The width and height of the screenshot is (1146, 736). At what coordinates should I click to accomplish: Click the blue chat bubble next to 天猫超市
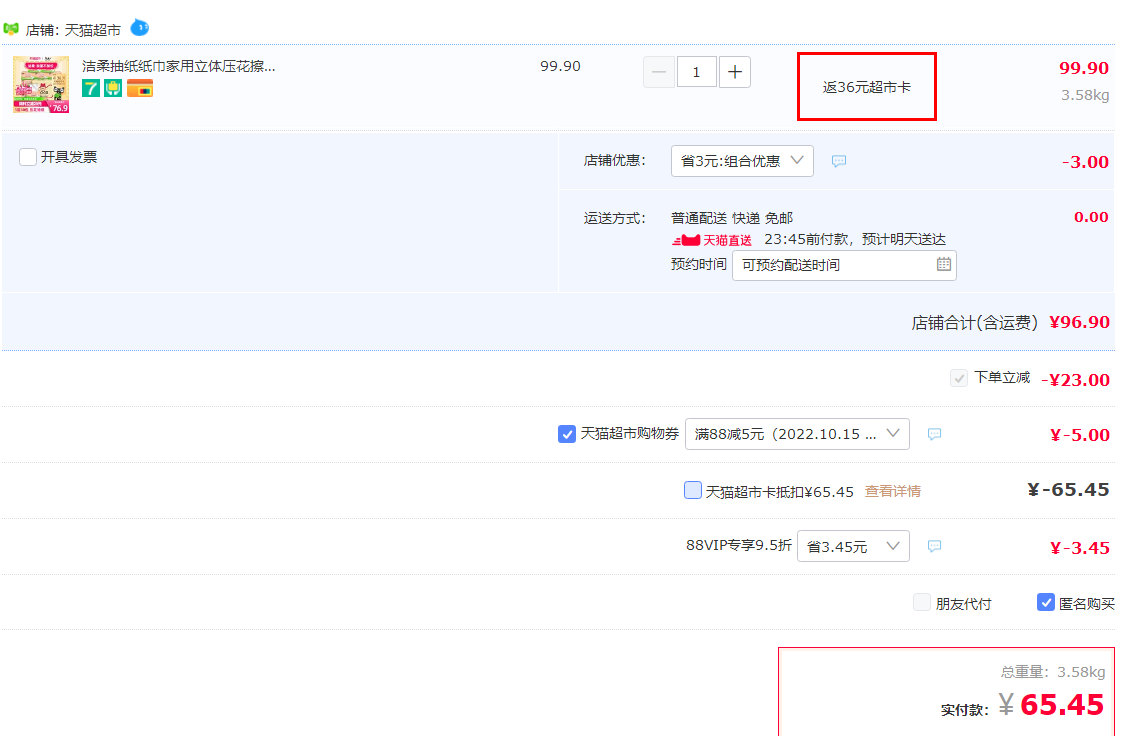[140, 28]
